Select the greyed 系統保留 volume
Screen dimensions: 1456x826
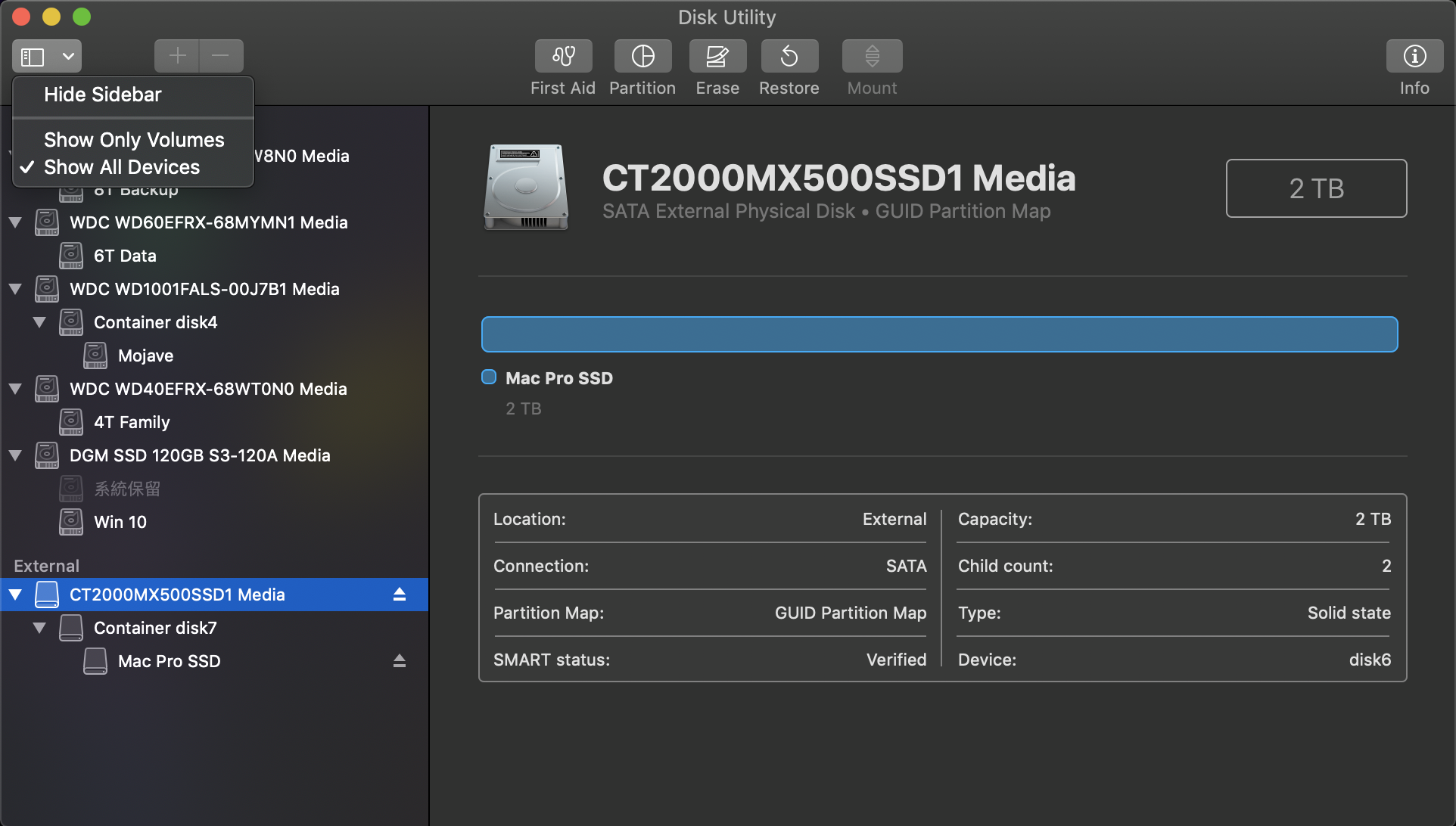(214, 489)
